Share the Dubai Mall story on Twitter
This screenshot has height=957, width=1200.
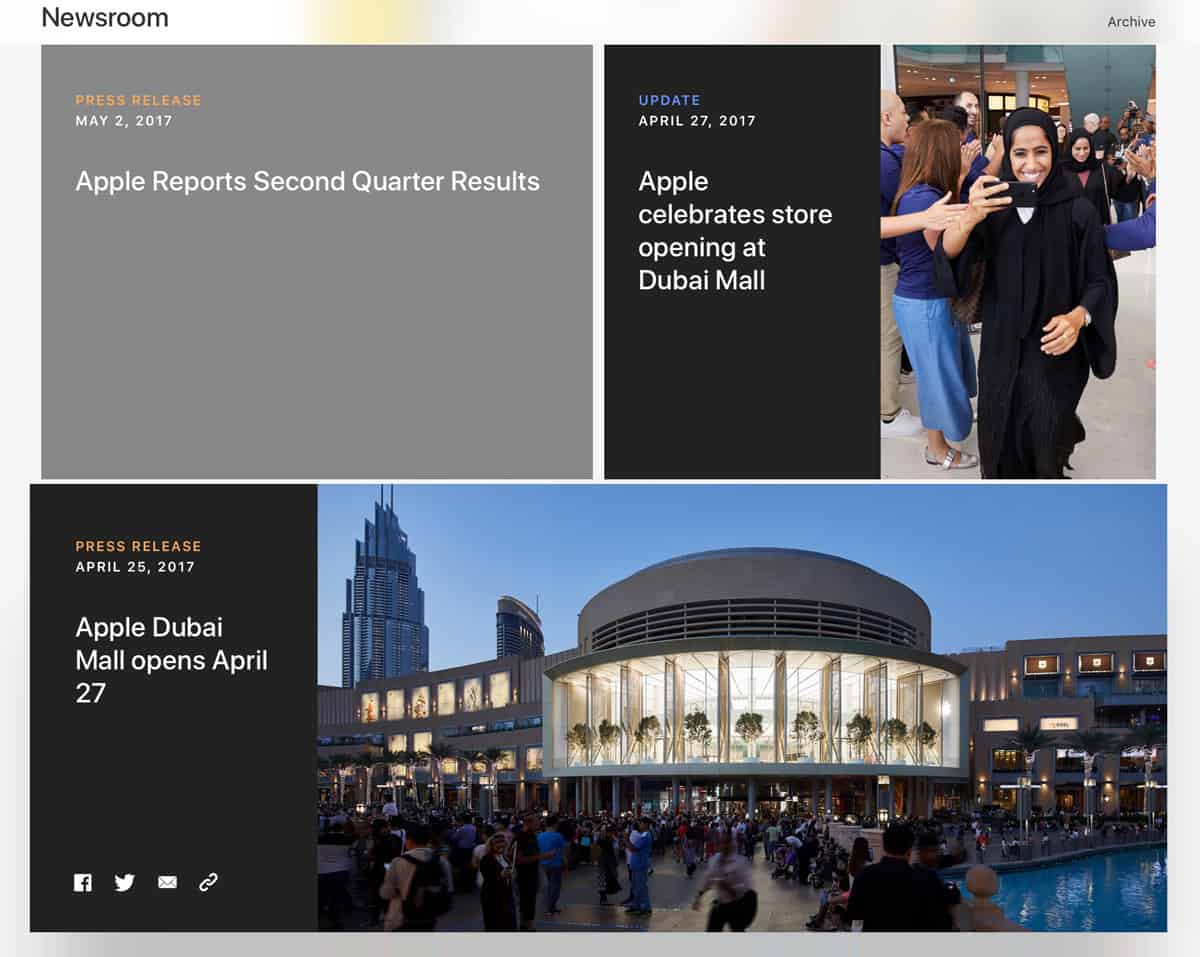125,882
